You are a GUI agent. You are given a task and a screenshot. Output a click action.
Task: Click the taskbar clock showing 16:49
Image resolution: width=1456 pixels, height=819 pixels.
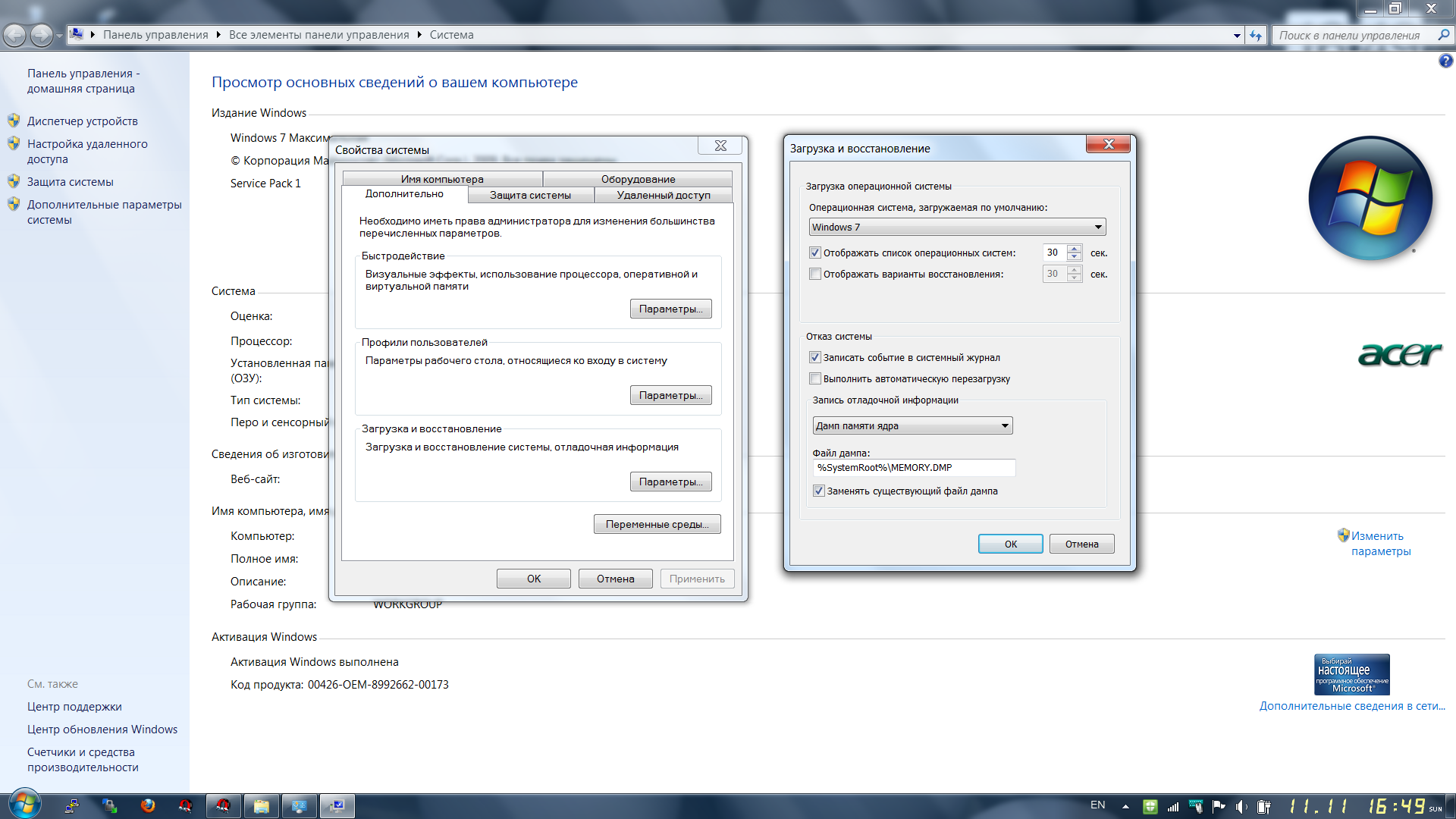pyautogui.click(x=1396, y=805)
